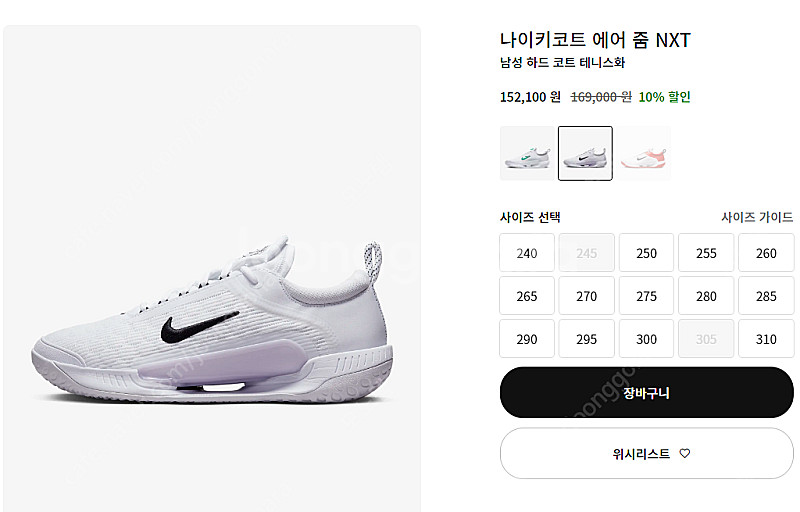
Task: Pick shoe size 265
Action: [x=527, y=296]
